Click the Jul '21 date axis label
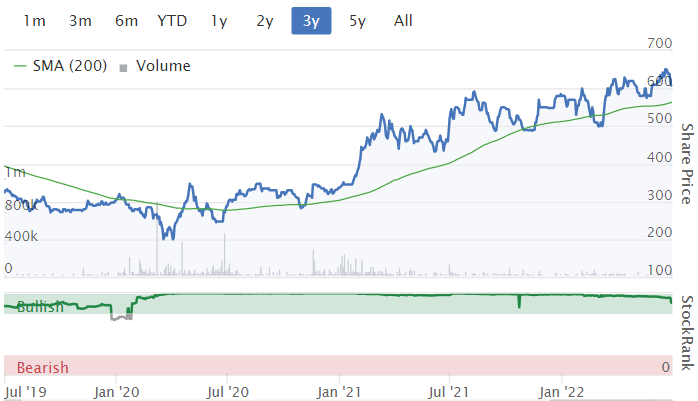The height and width of the screenshot is (401, 698). (x=449, y=392)
